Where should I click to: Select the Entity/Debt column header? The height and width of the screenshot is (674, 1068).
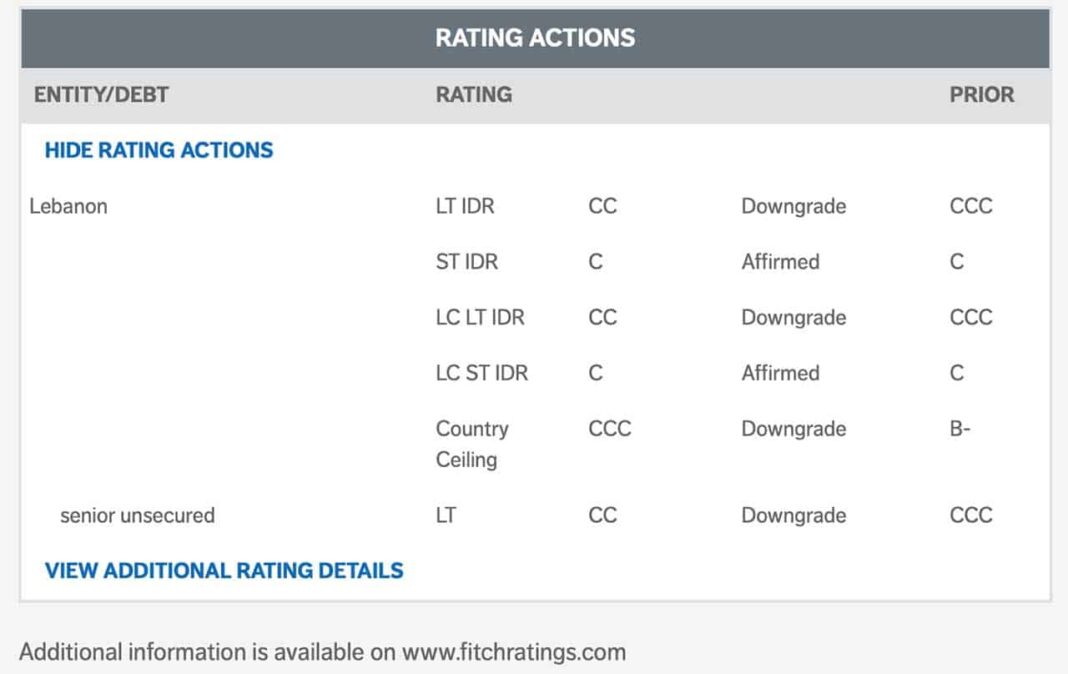(x=101, y=95)
